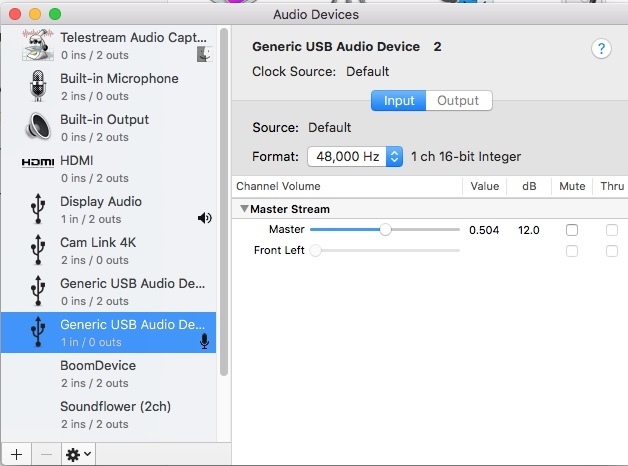This screenshot has height=466, width=628.
Task: Click the dB column header
Action: 529,186
